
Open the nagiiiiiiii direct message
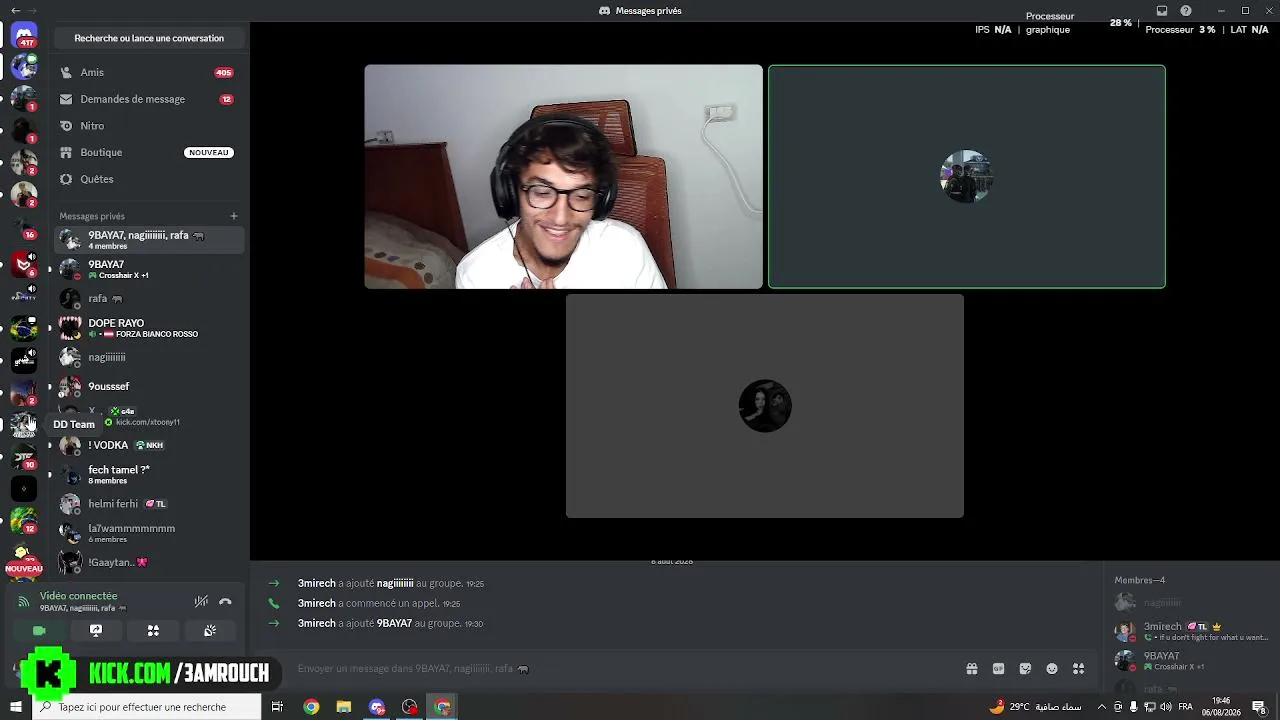(149, 357)
